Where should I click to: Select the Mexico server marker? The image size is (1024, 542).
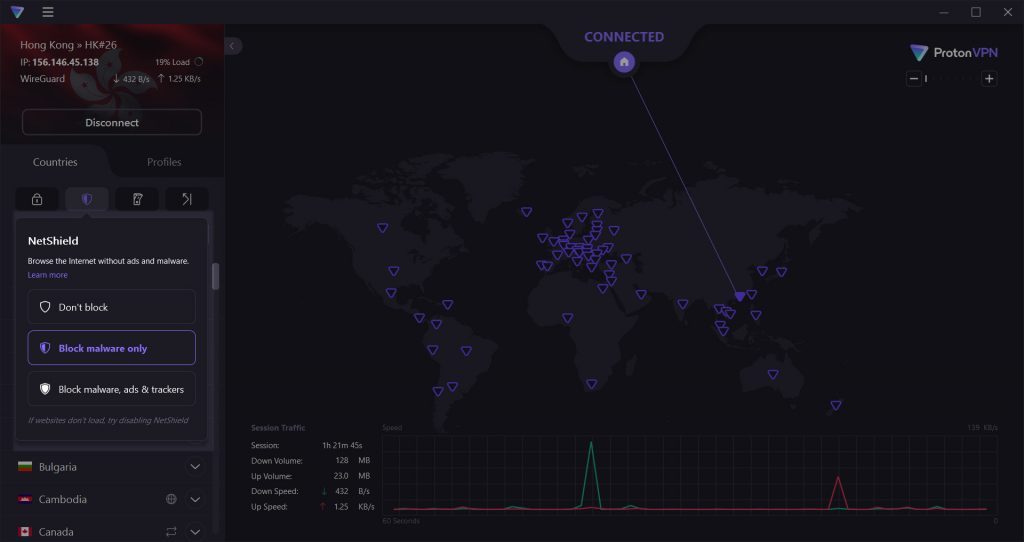tap(391, 293)
